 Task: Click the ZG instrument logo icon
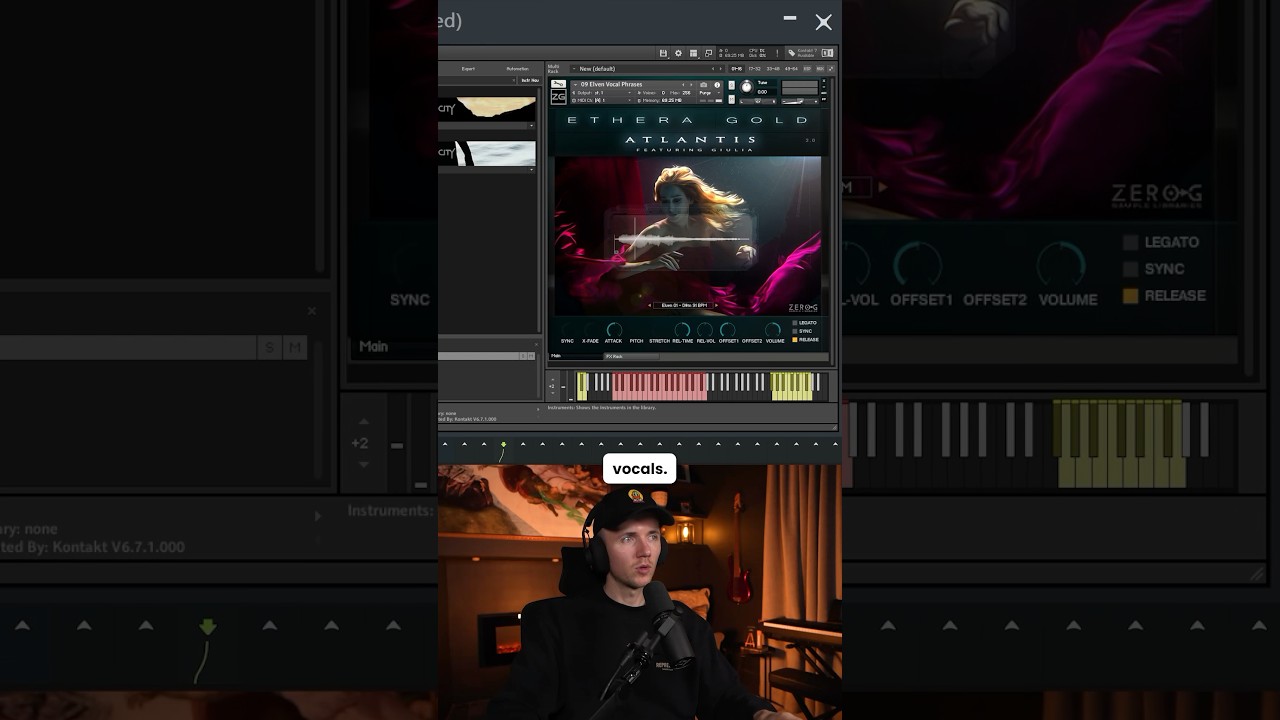[558, 97]
